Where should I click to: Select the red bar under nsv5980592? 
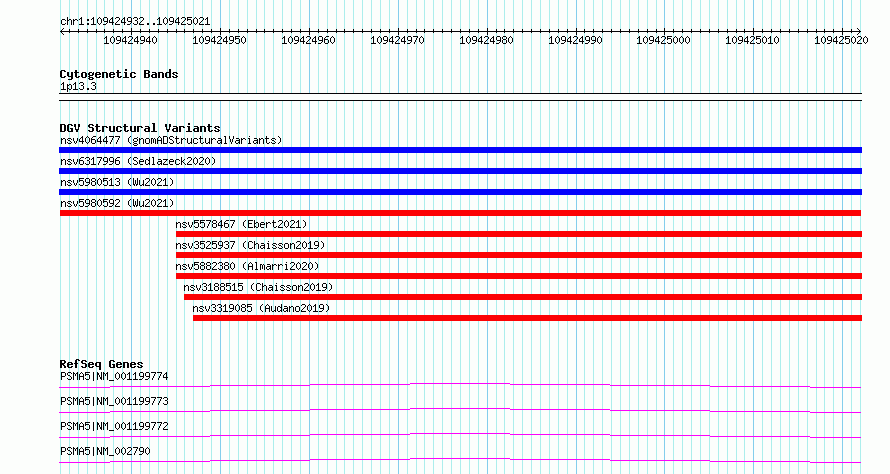(x=460, y=213)
